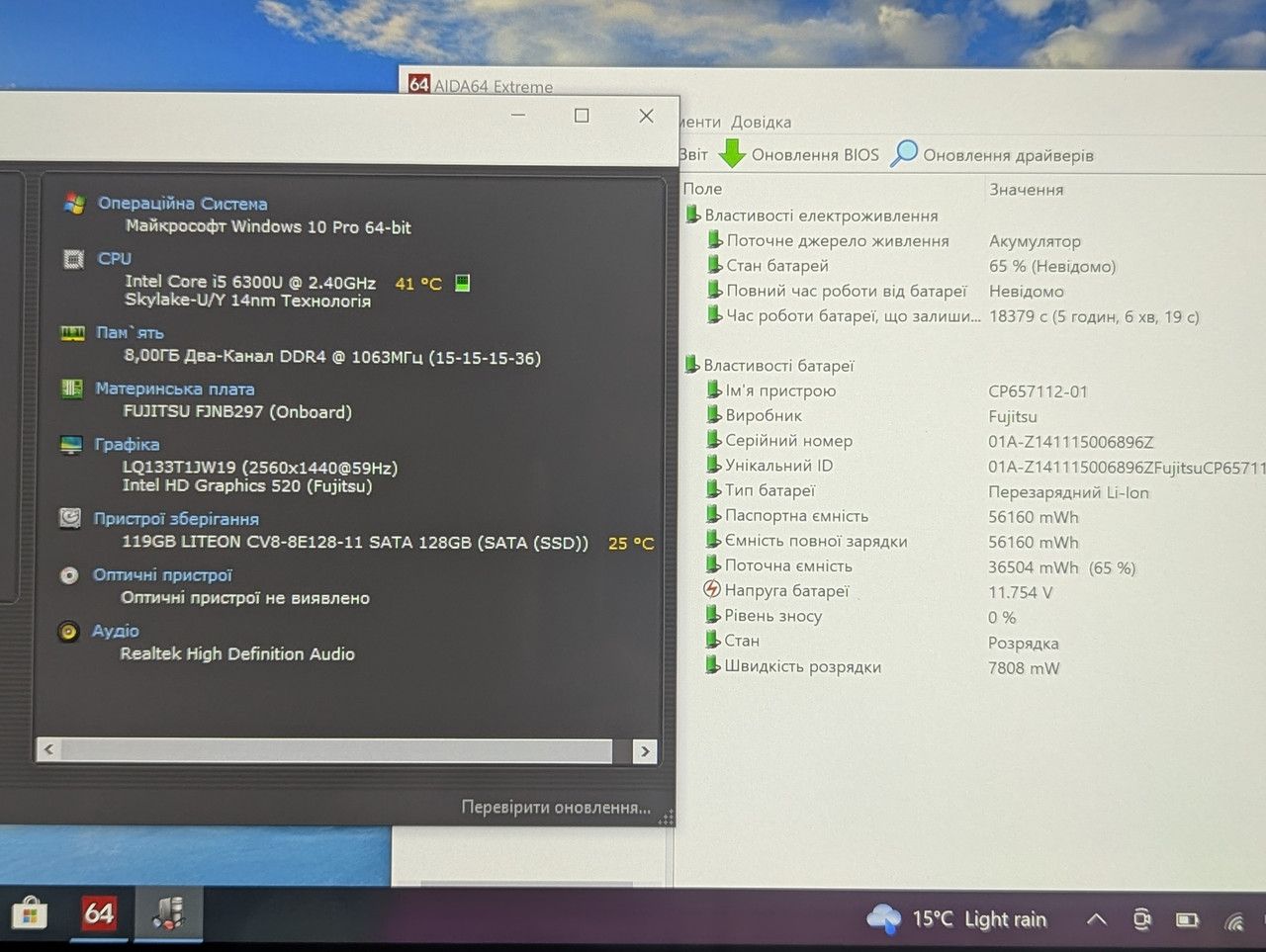
Task: Open the Материнська плата section
Action: pyautogui.click(x=174, y=389)
